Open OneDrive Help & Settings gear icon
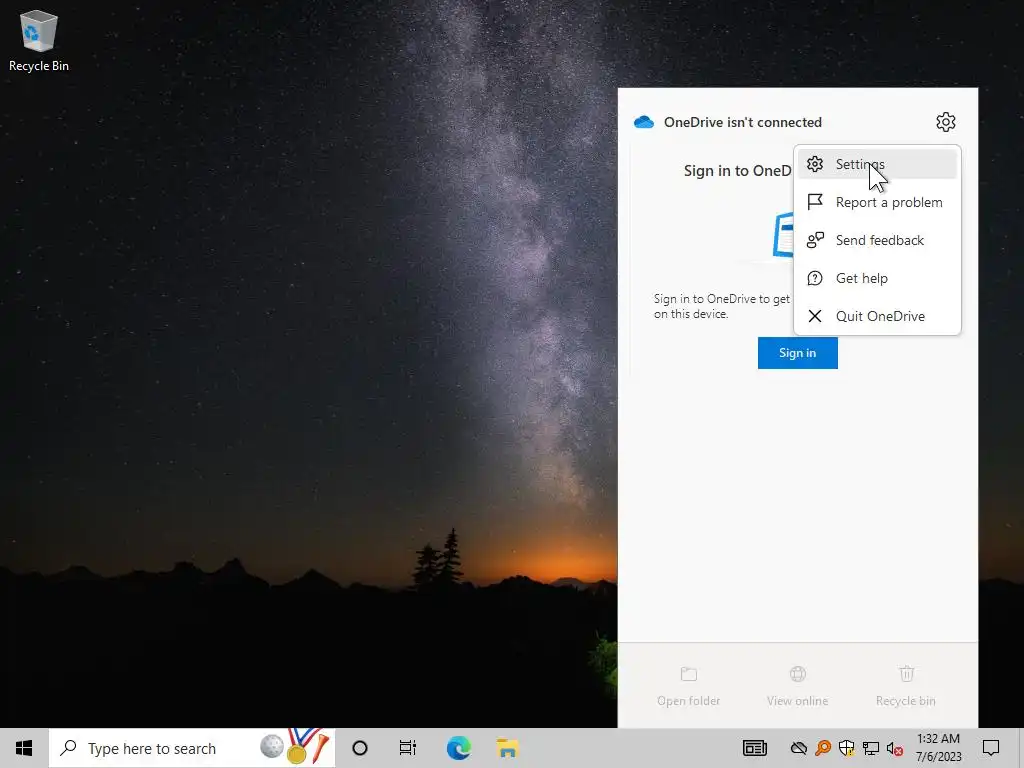This screenshot has height=768, width=1024. tap(946, 122)
